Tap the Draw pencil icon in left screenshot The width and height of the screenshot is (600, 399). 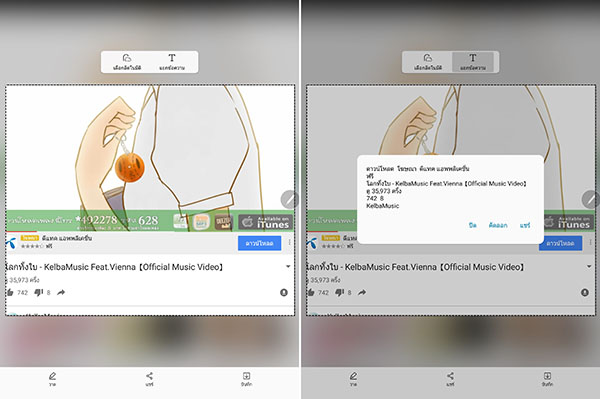[52, 376]
